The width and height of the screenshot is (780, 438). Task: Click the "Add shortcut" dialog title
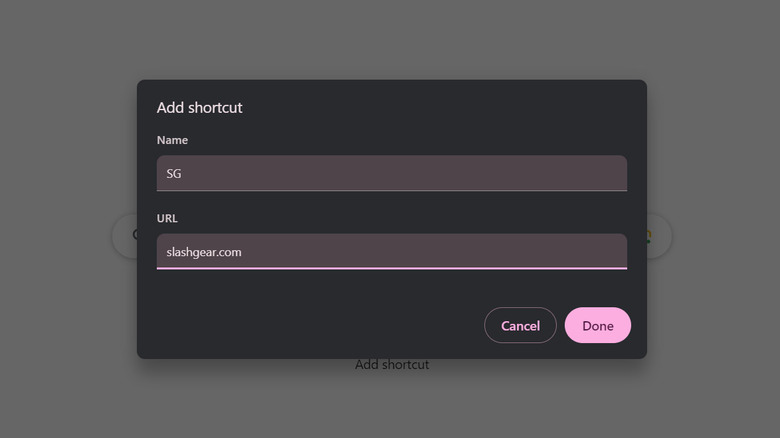[x=200, y=107]
